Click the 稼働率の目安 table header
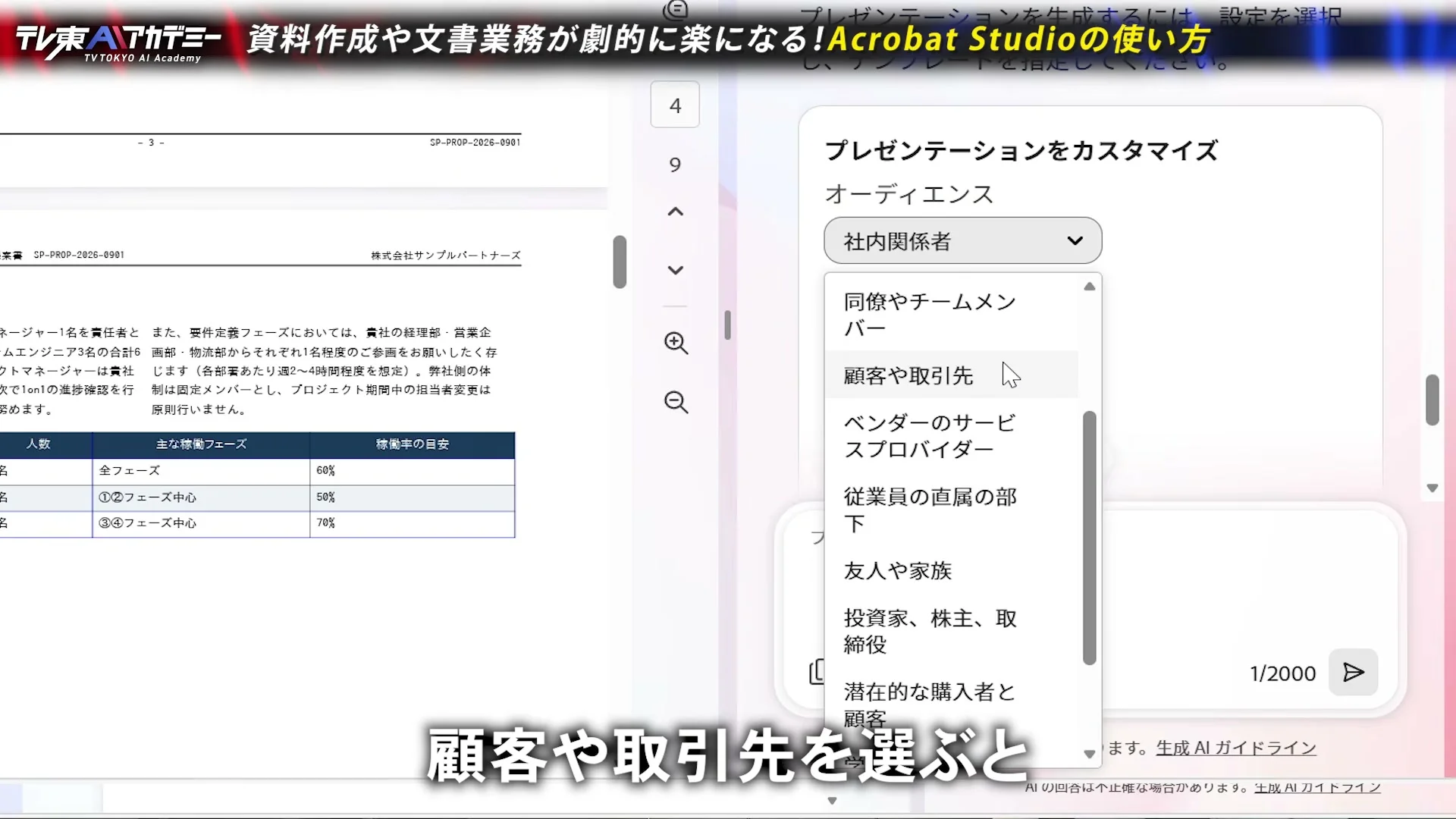The image size is (1456, 819). [x=413, y=444]
